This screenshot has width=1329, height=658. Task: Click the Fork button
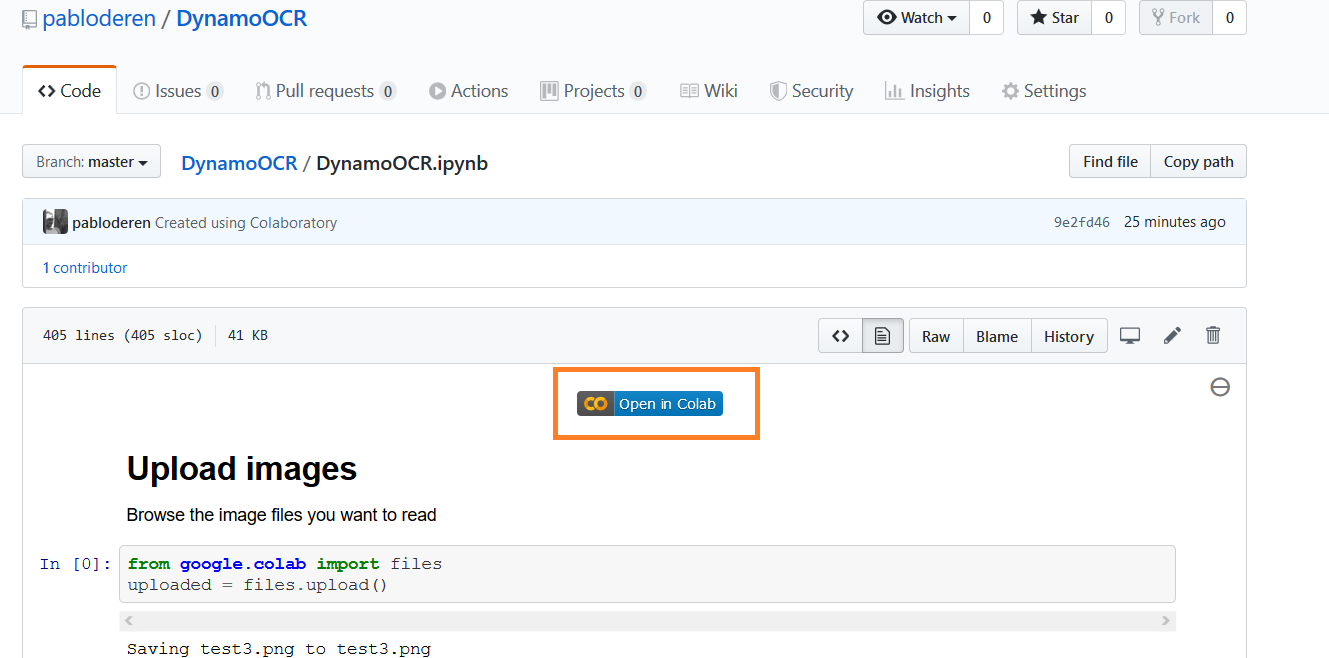coord(1176,17)
